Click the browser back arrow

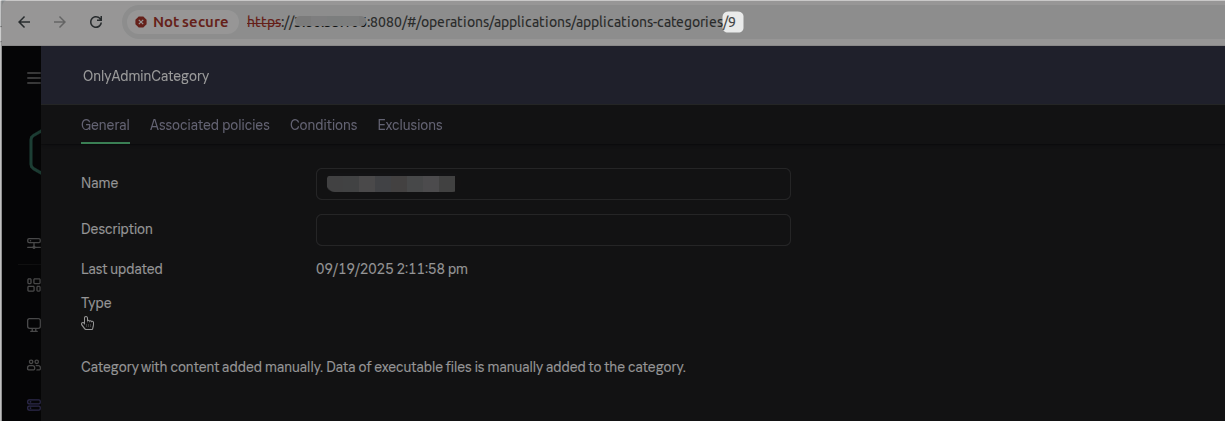pos(24,21)
